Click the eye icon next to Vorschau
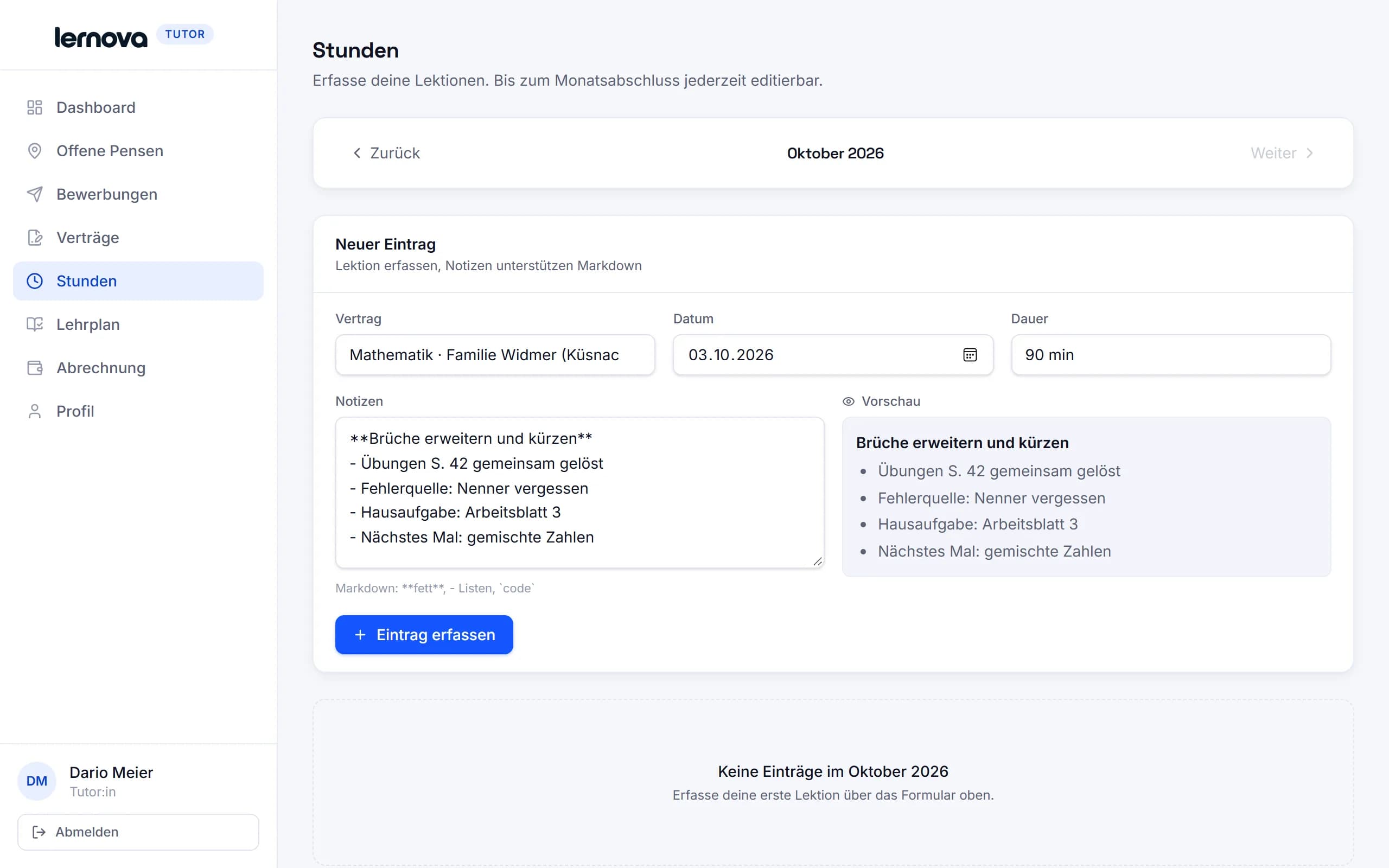 coord(849,401)
